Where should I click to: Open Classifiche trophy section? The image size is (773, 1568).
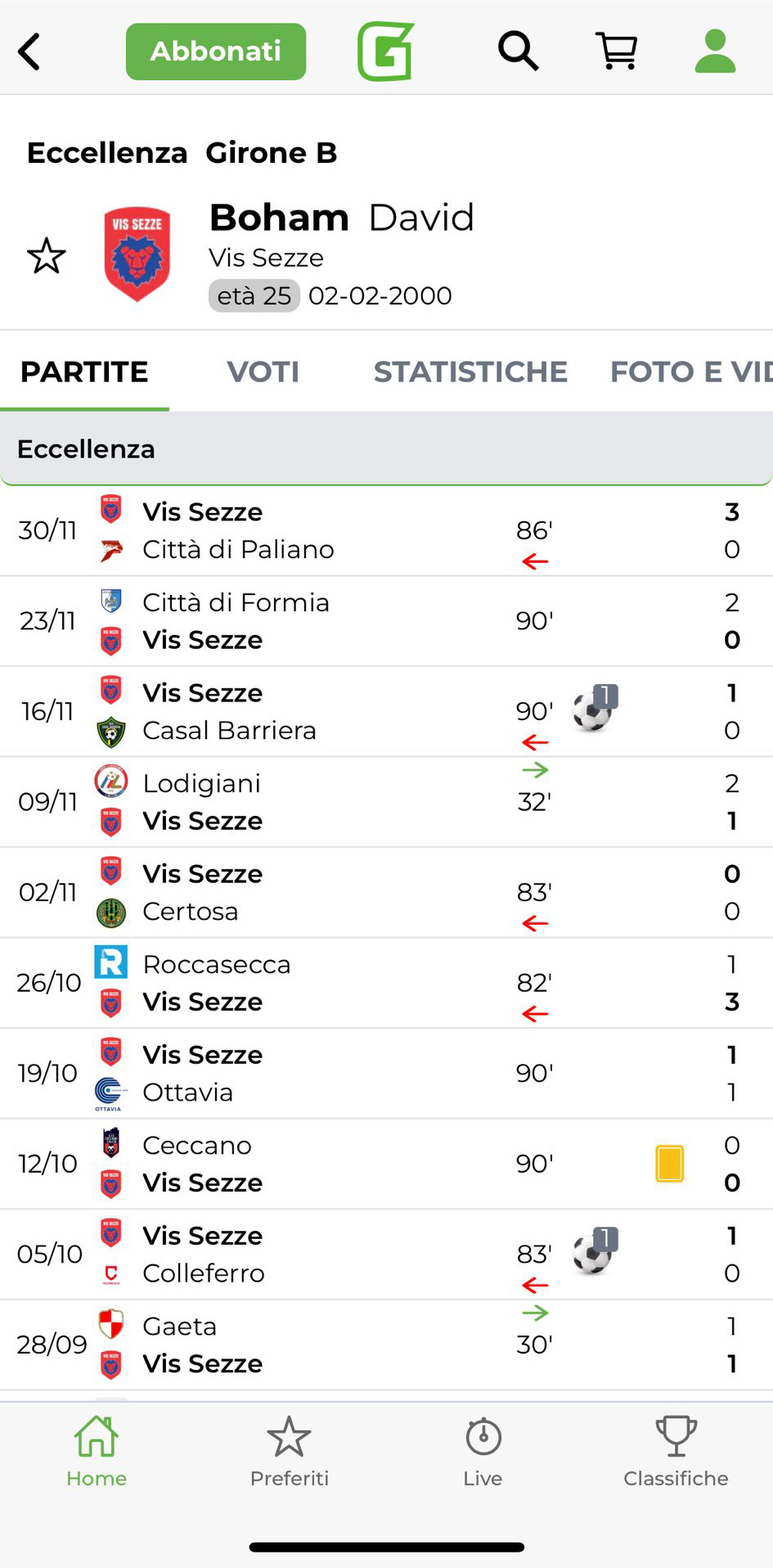[x=676, y=1451]
